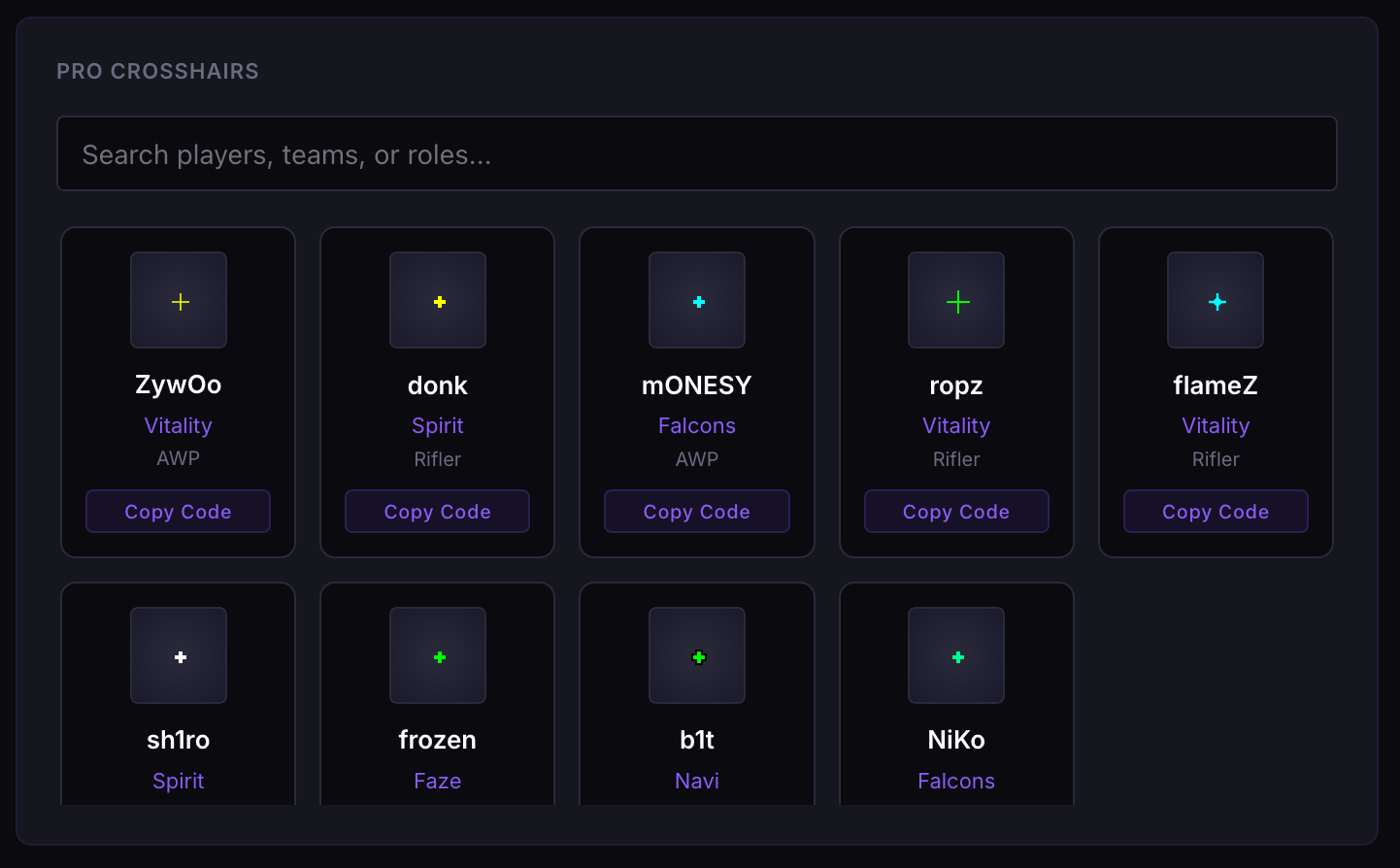Click the Navi team link under b1t

pos(697,781)
